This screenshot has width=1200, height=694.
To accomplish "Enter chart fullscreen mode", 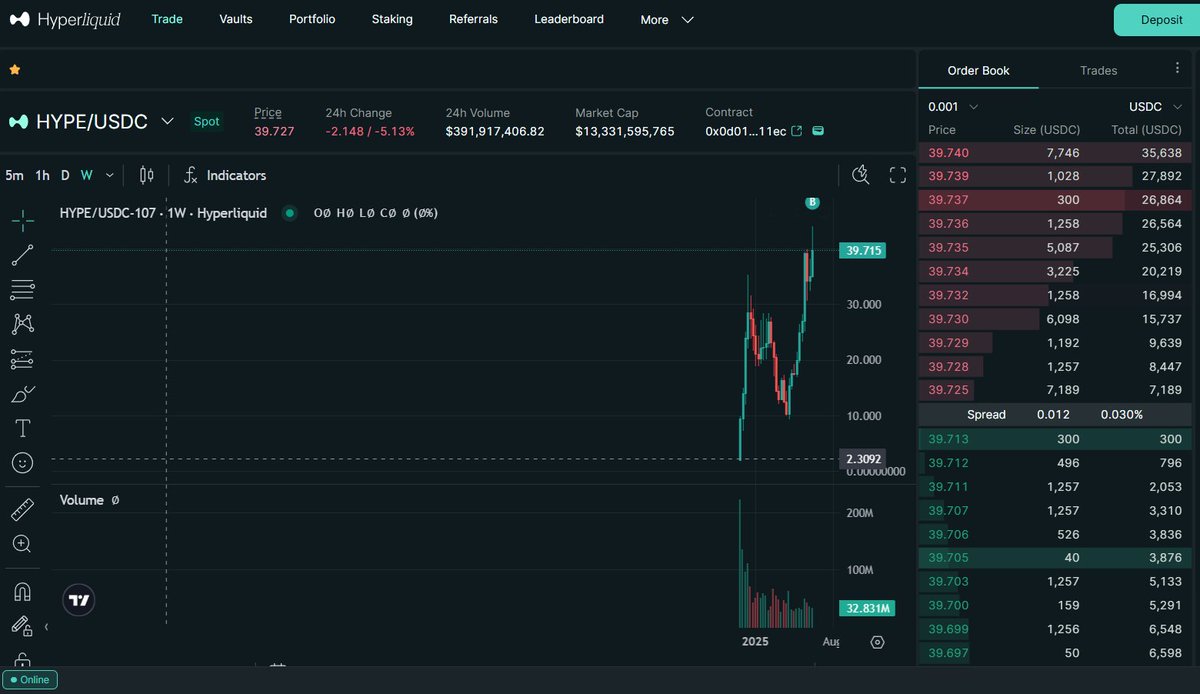I will click(x=897, y=174).
